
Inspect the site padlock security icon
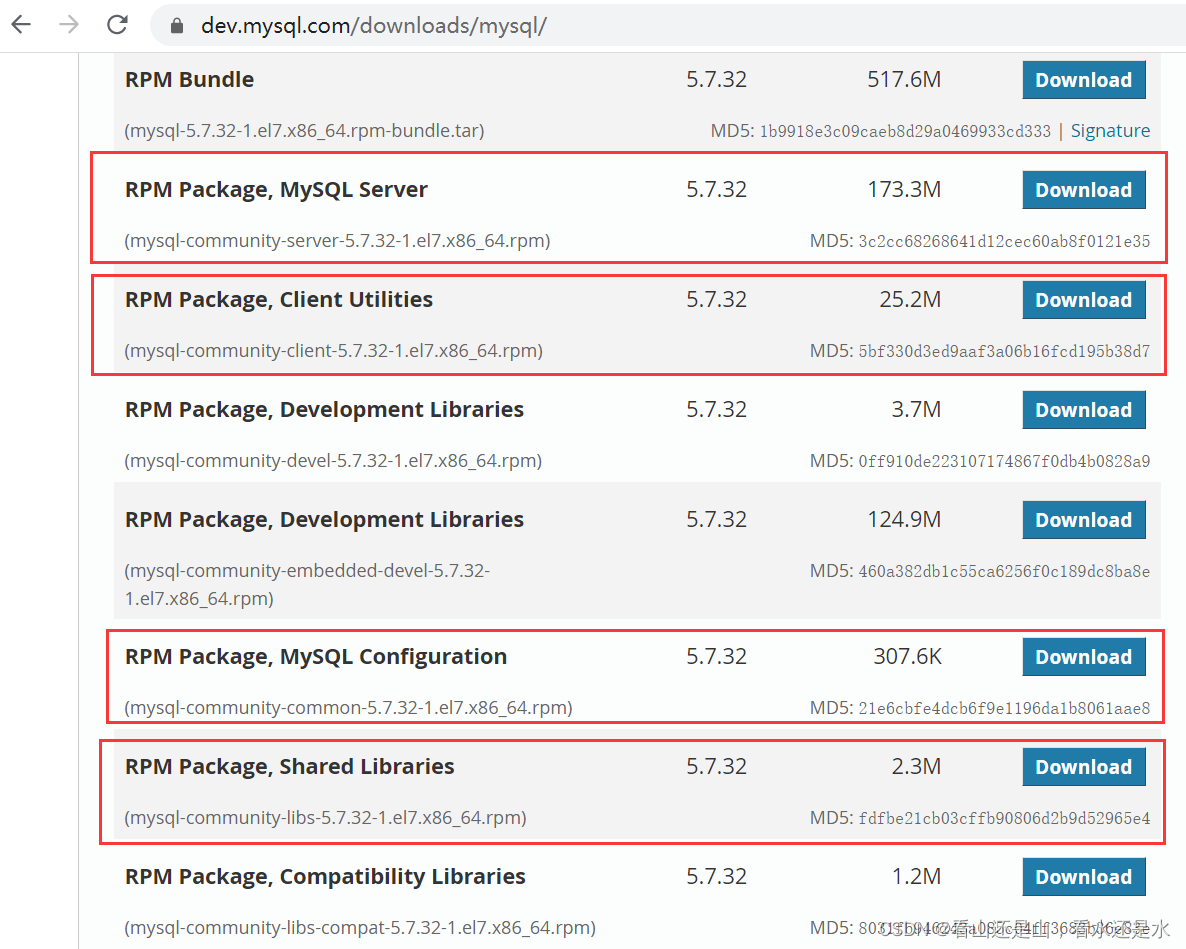click(x=177, y=26)
